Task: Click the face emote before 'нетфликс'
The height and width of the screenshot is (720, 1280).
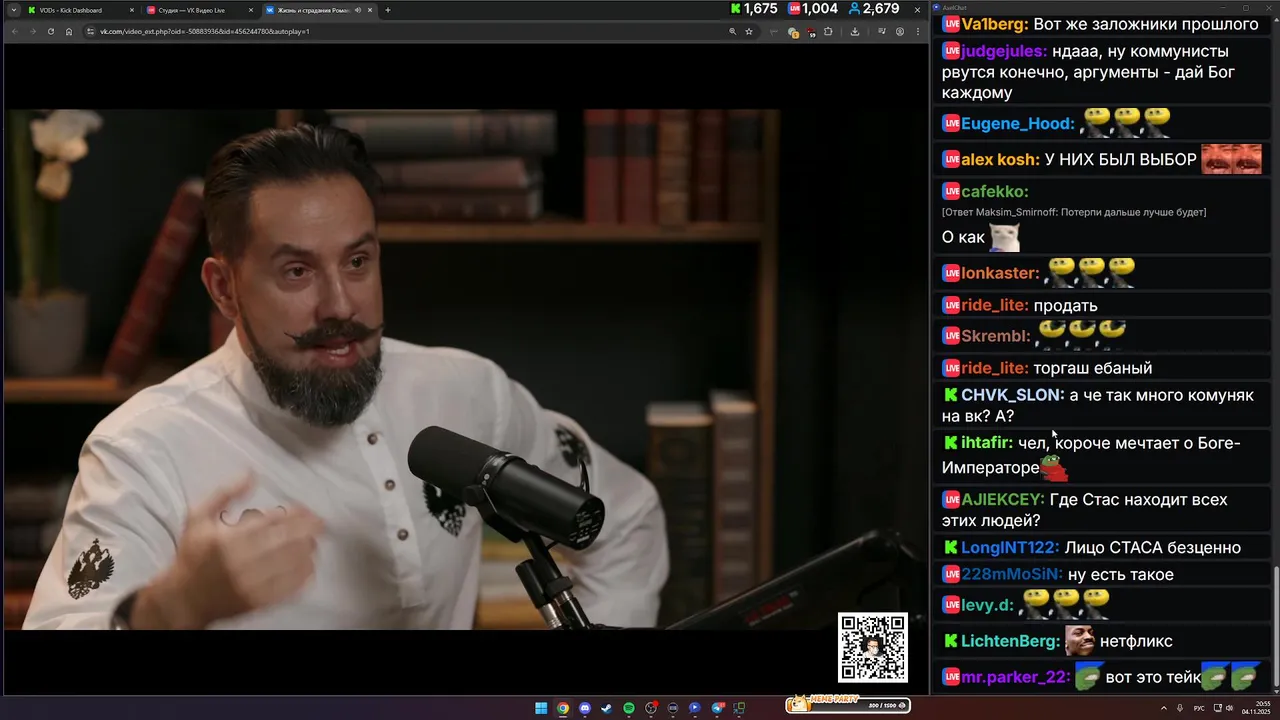Action: point(1080,640)
